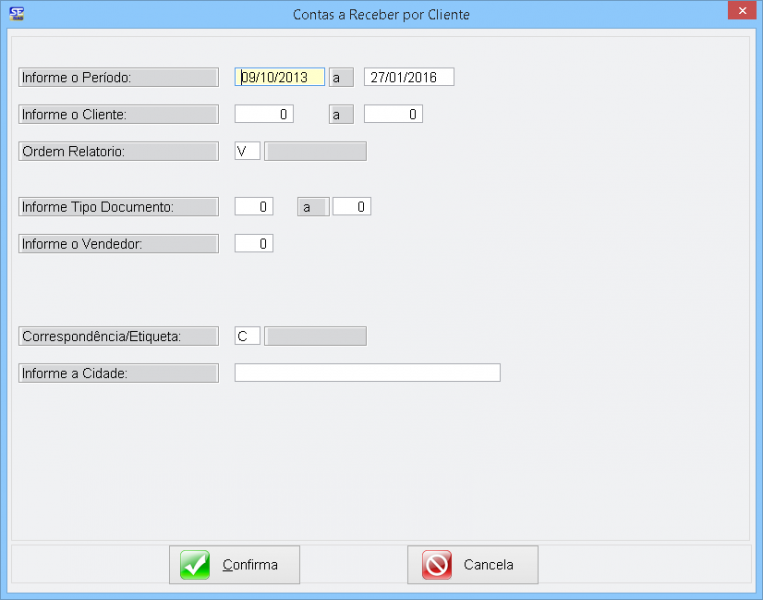Focus the second Tipo Documento input field
763x600 pixels.
point(352,207)
